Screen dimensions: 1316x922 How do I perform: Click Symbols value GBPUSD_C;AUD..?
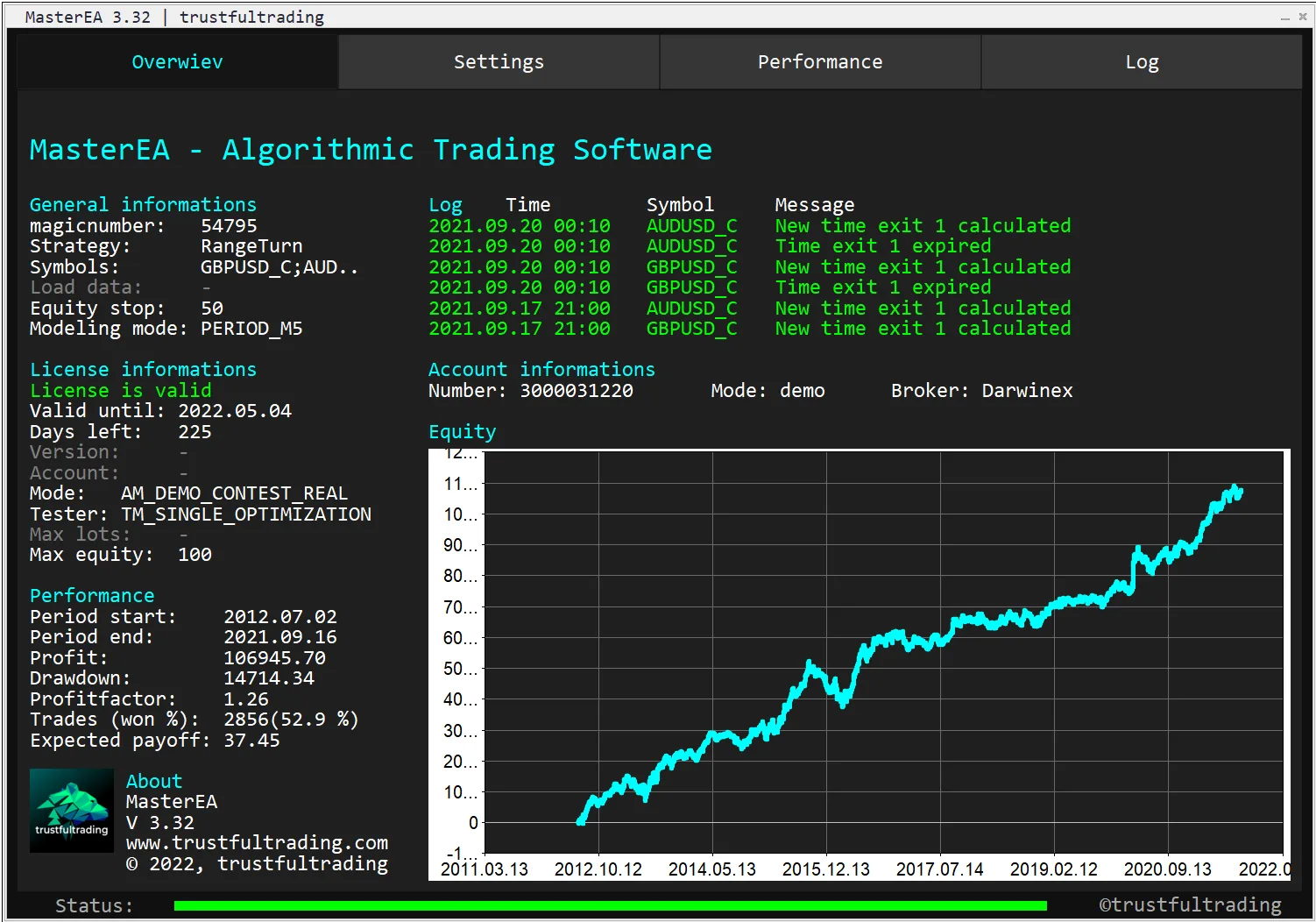click(x=279, y=267)
